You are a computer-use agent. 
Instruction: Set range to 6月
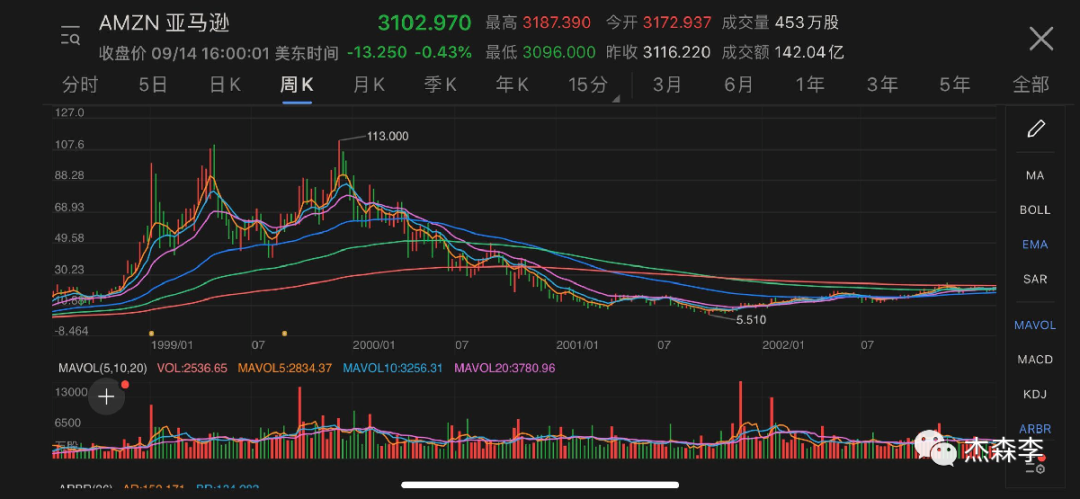(x=738, y=85)
